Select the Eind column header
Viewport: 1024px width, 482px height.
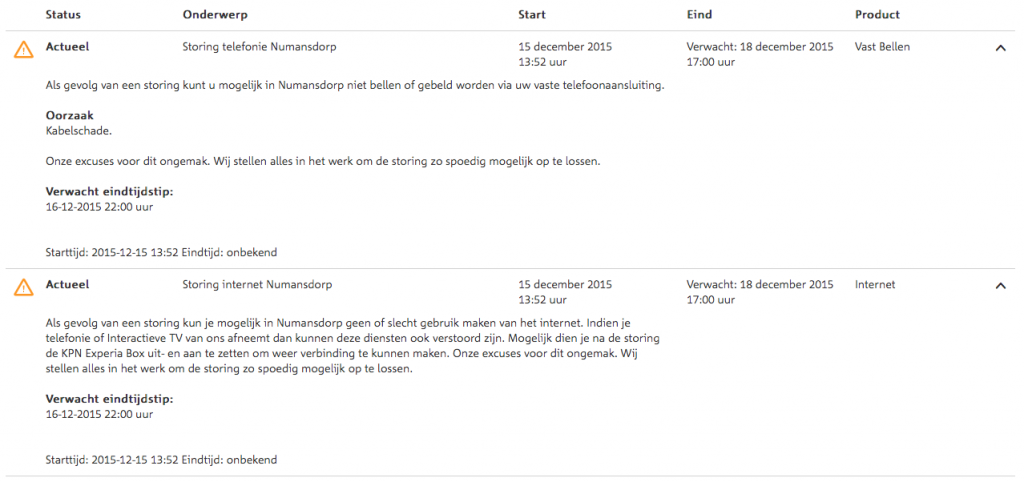pyautogui.click(x=699, y=14)
